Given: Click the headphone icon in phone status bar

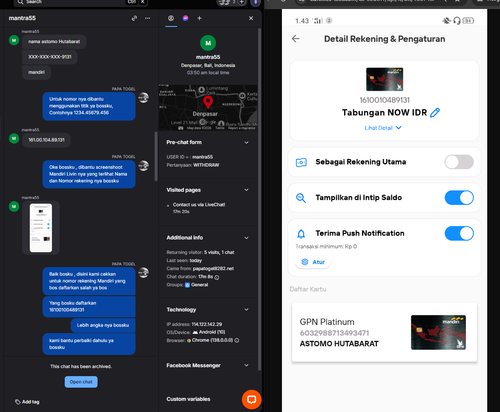Looking at the screenshot, I should click(x=457, y=21).
